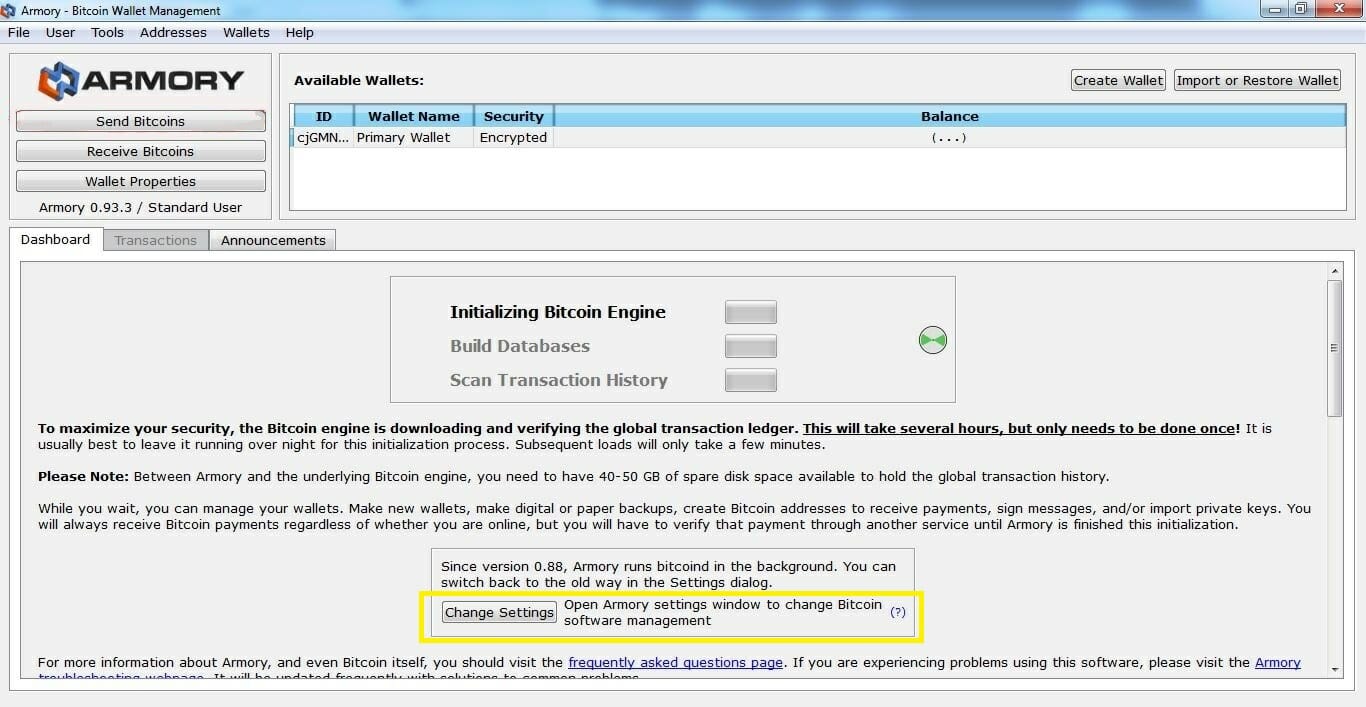Open the Tools menu
1366x707 pixels.
point(107,32)
